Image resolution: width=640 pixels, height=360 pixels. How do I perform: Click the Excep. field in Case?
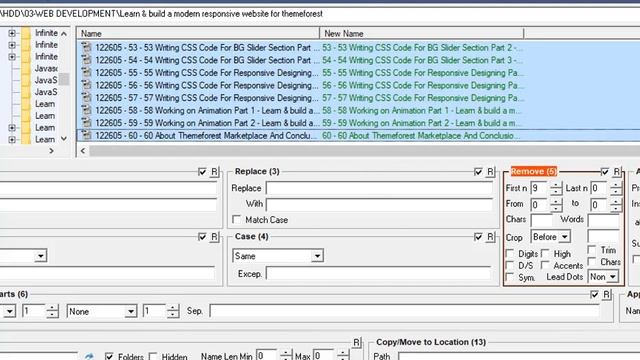pos(379,273)
